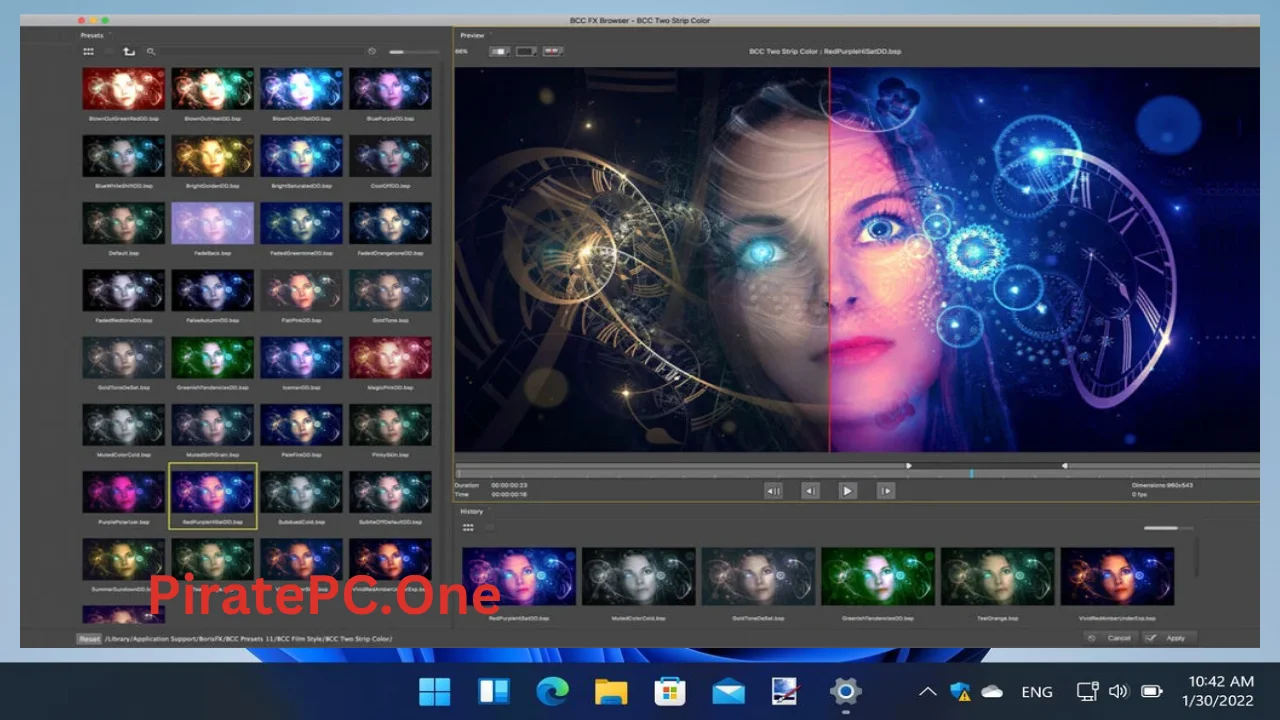Select the Default.bsp preset
This screenshot has width=1280, height=720.
(123, 222)
